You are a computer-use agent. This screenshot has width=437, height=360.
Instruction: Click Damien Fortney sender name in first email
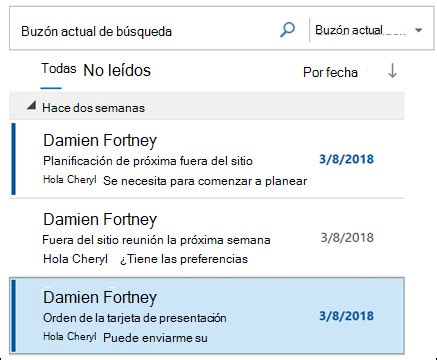[x=100, y=141]
